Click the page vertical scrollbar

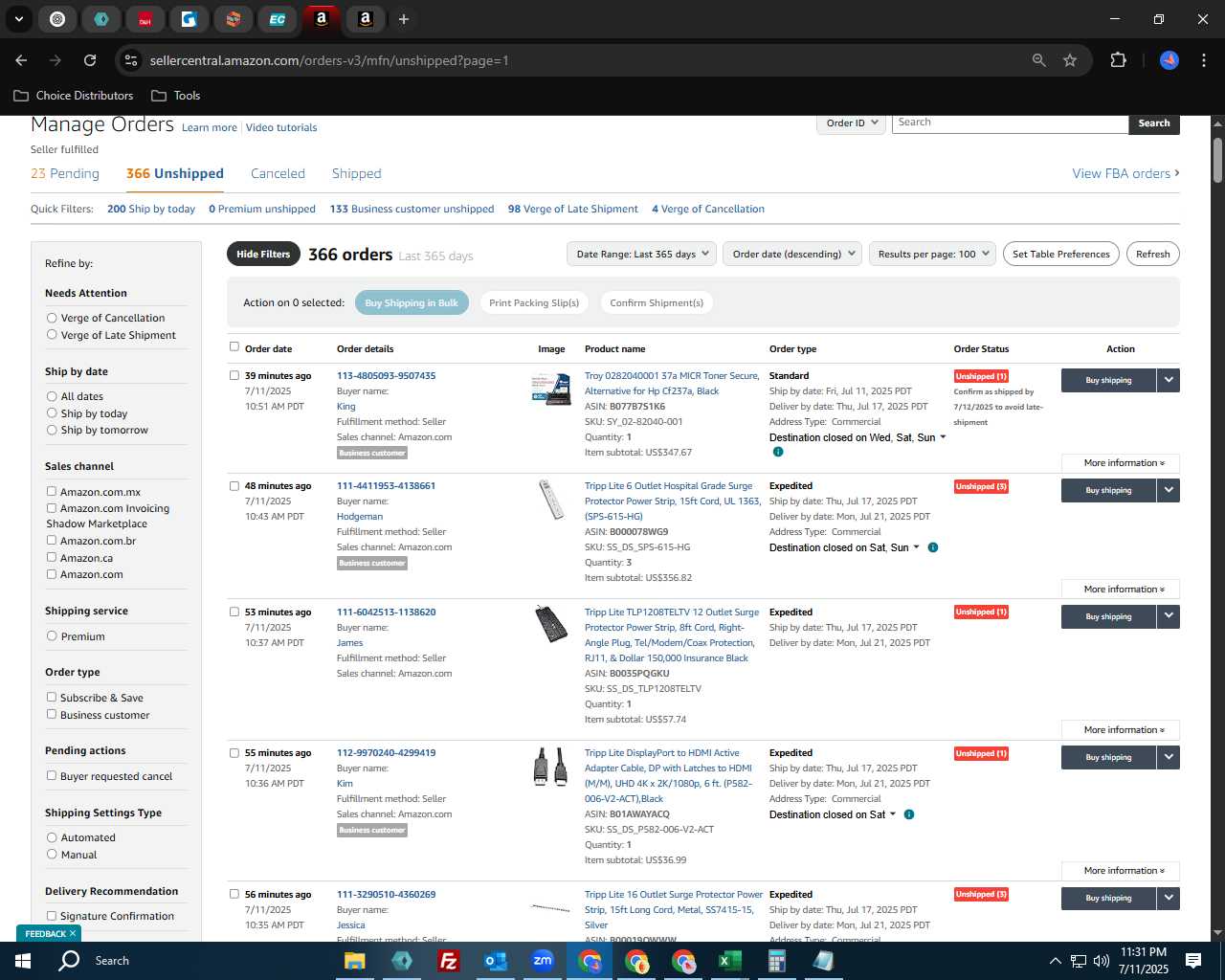point(1217,161)
